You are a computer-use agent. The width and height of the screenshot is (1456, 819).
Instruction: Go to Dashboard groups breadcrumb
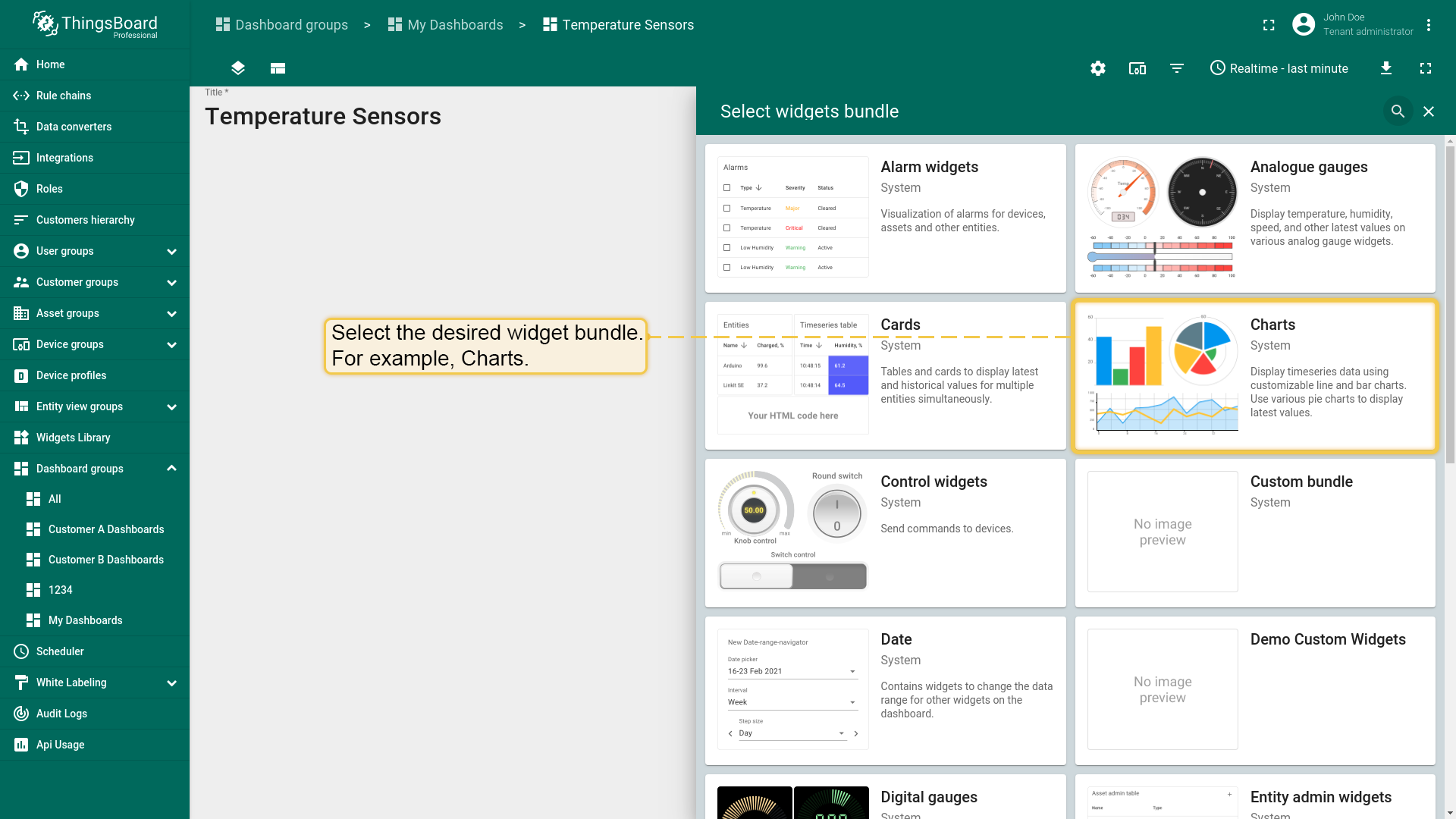pos(282,25)
